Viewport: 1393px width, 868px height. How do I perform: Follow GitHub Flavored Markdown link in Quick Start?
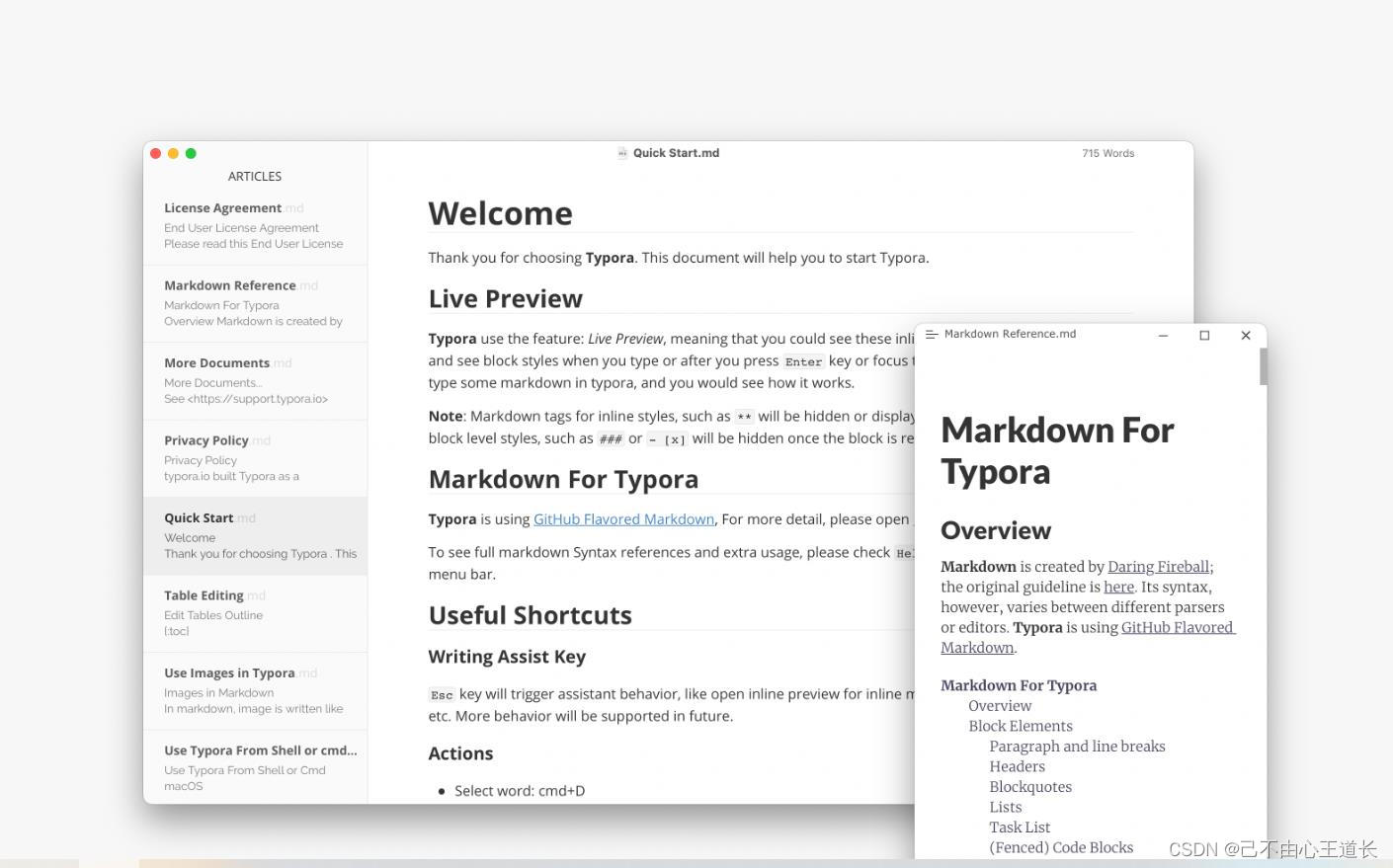623,519
